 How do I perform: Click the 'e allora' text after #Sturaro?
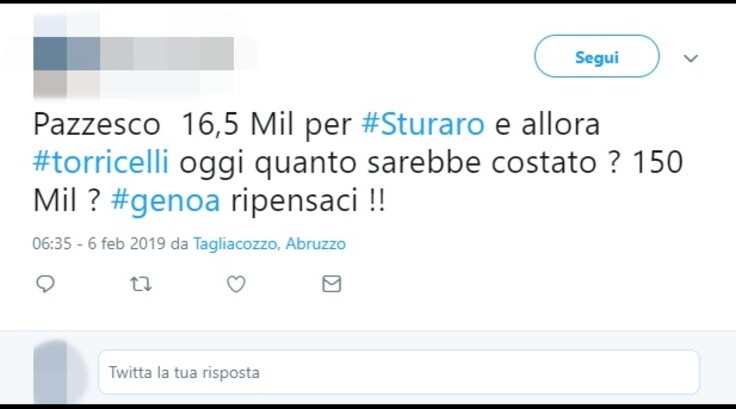[x=547, y=124]
